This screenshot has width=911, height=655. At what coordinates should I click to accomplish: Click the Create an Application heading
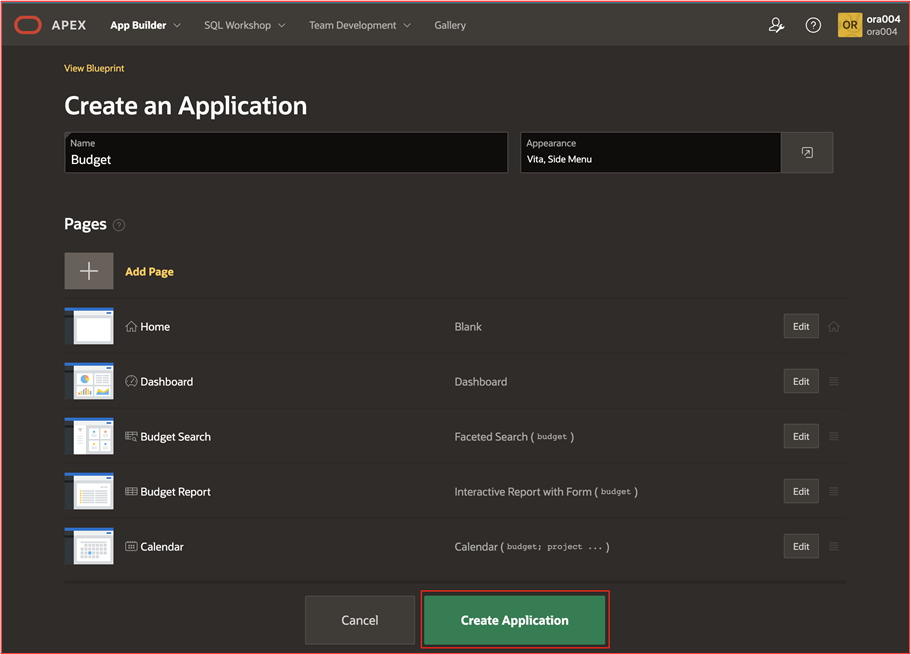pyautogui.click(x=185, y=106)
